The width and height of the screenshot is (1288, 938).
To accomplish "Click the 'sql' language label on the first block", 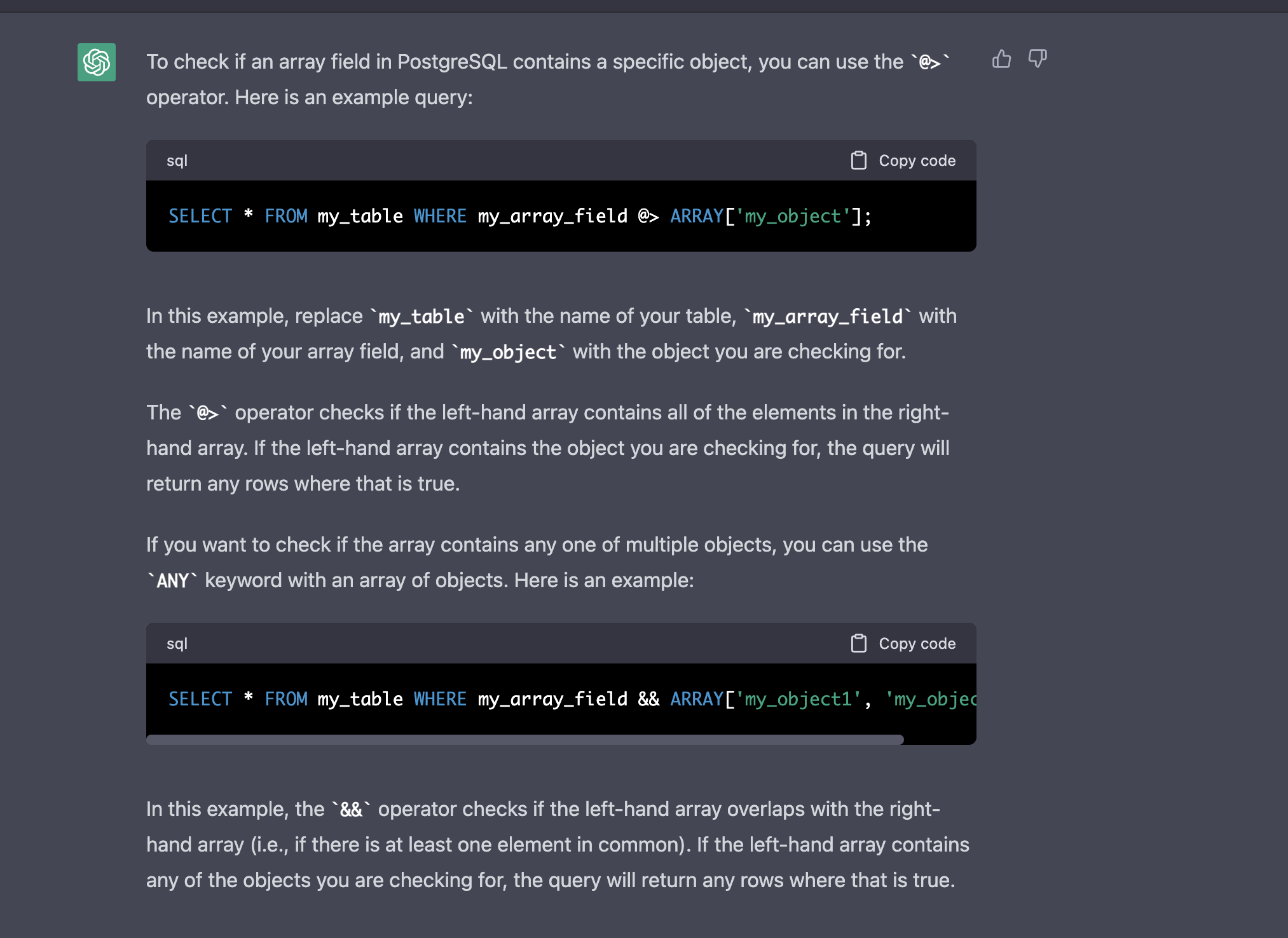I will 177,160.
